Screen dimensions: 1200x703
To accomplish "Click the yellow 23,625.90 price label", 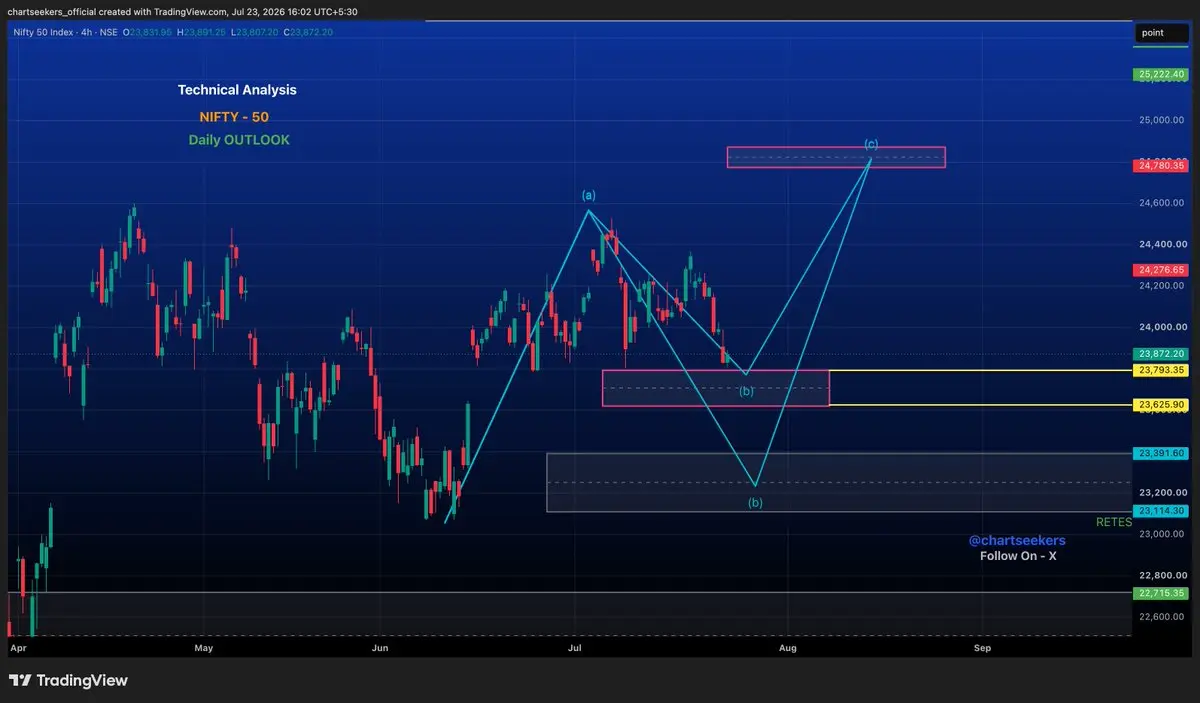I will pos(1161,405).
